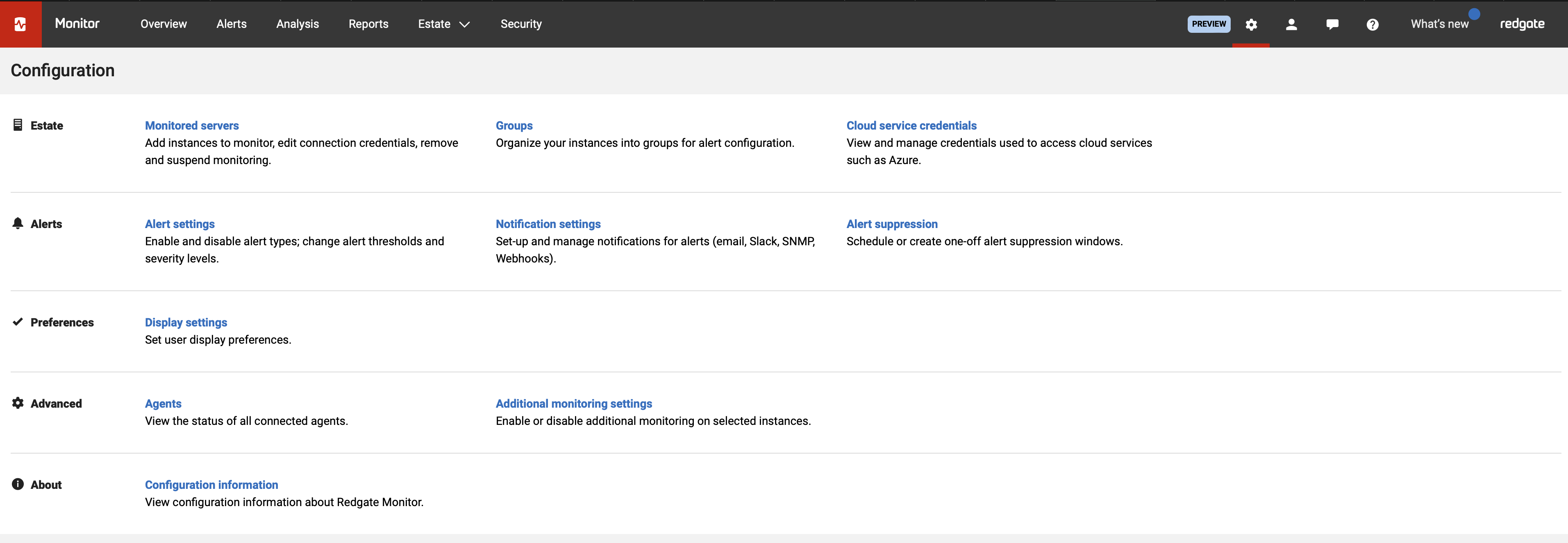Click the Redgate Monitor logo icon

coord(20,24)
